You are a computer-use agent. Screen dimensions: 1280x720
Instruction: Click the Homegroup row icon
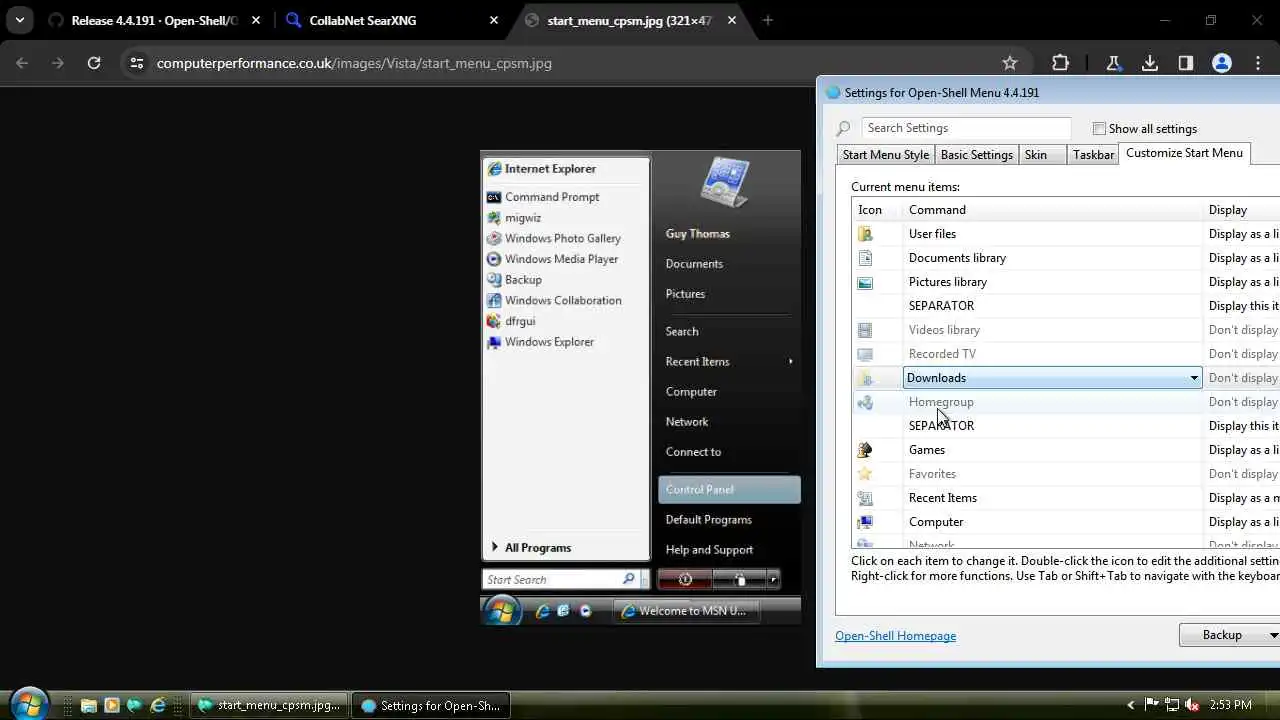pyautogui.click(x=865, y=402)
